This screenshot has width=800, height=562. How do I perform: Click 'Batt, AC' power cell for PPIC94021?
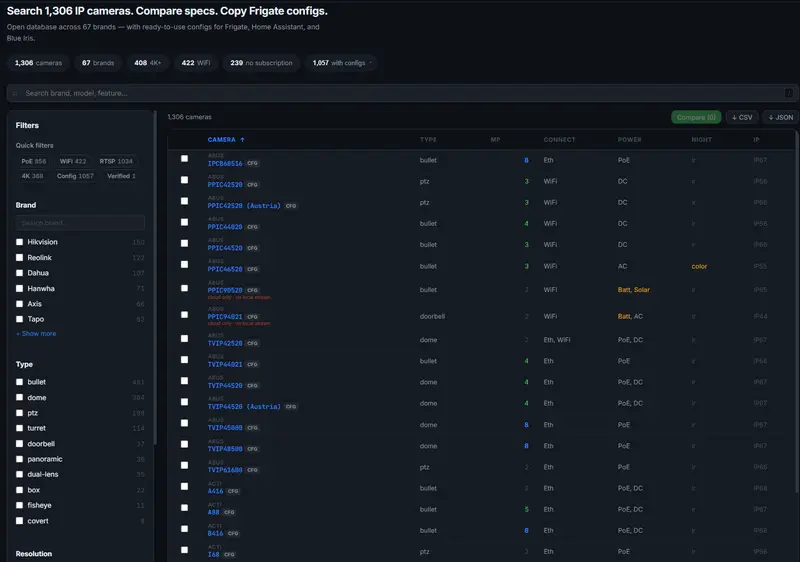(630, 317)
